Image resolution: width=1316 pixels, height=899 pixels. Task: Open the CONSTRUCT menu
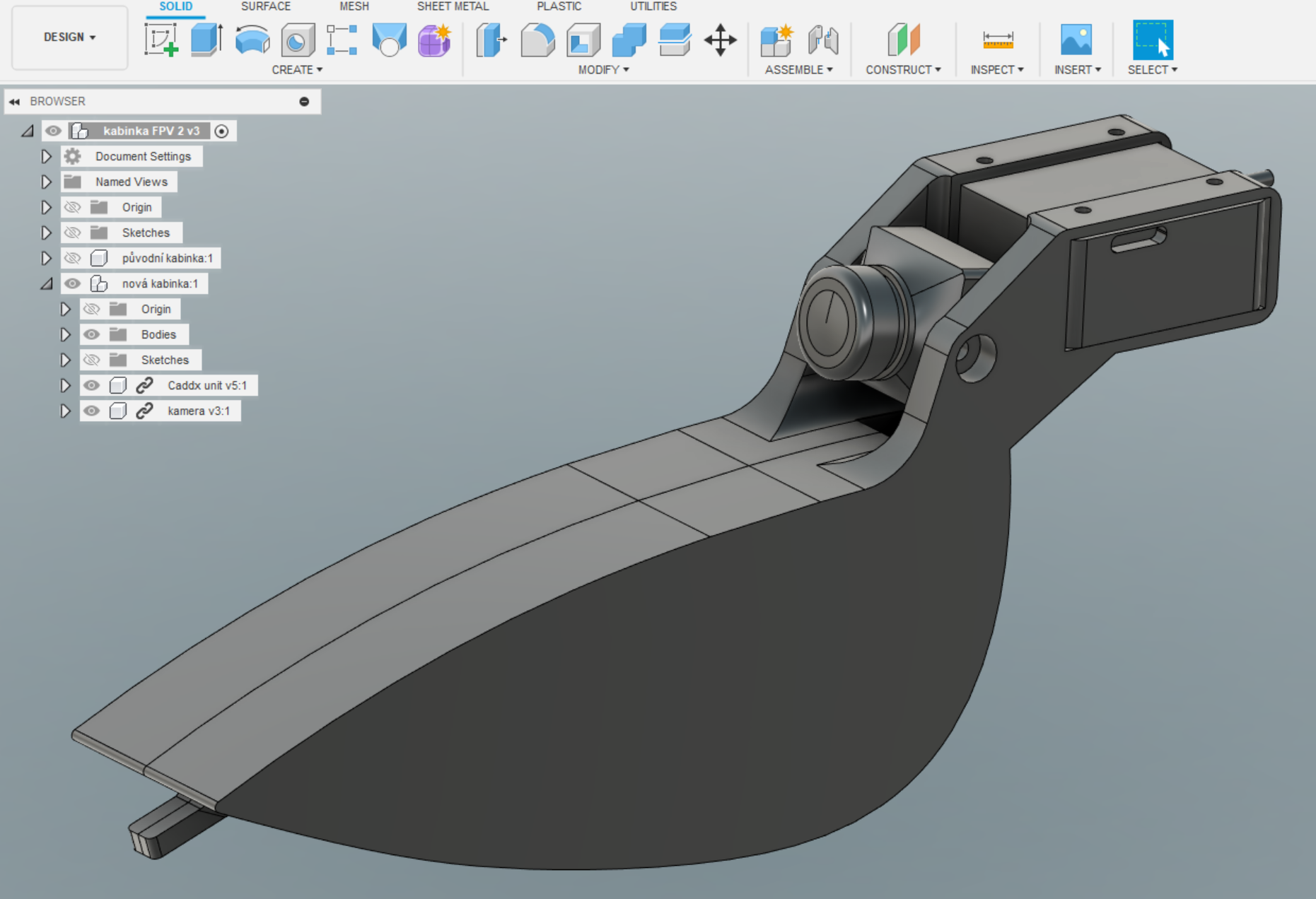point(902,69)
